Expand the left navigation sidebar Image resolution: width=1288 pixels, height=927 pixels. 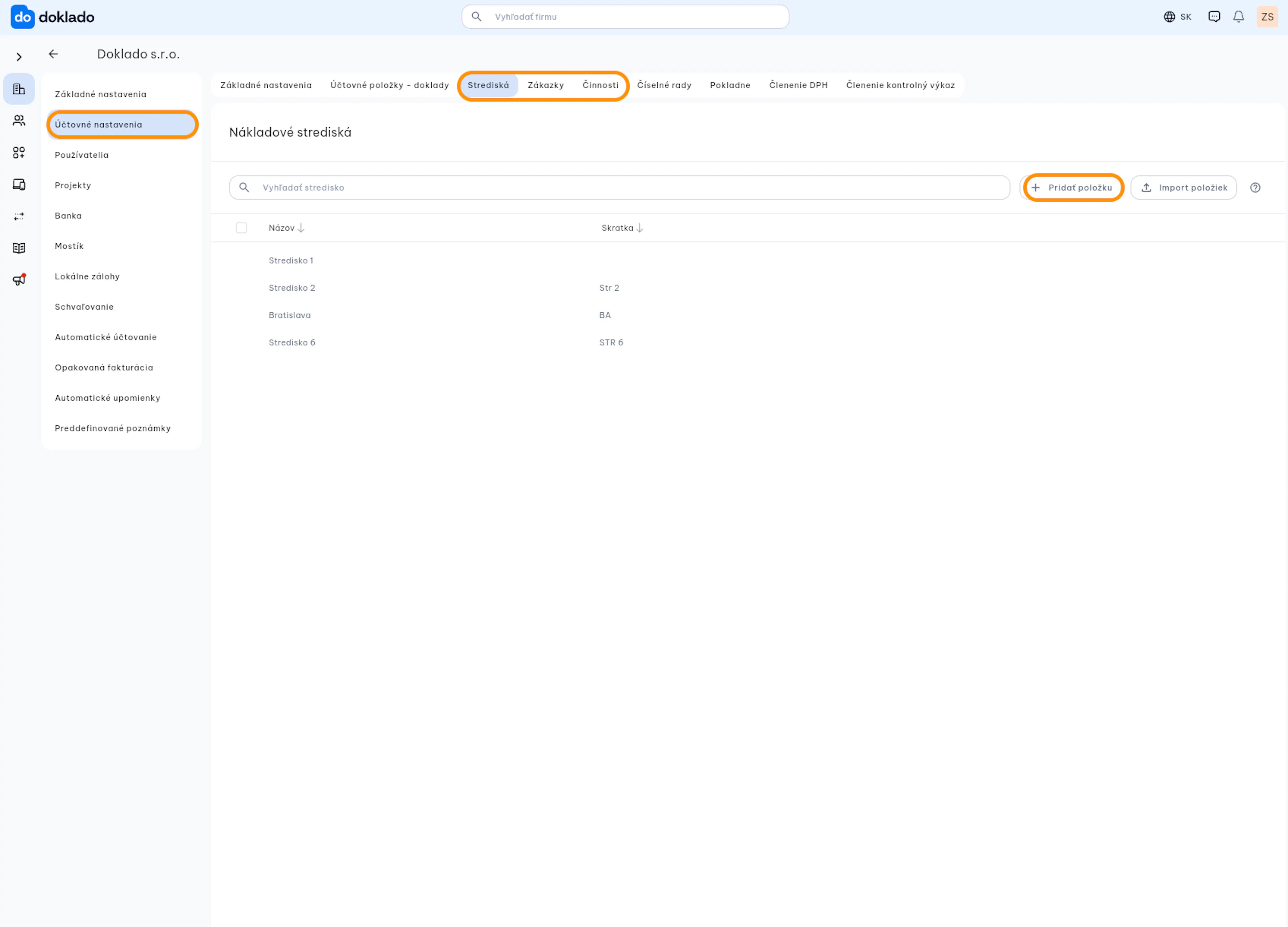click(x=19, y=57)
